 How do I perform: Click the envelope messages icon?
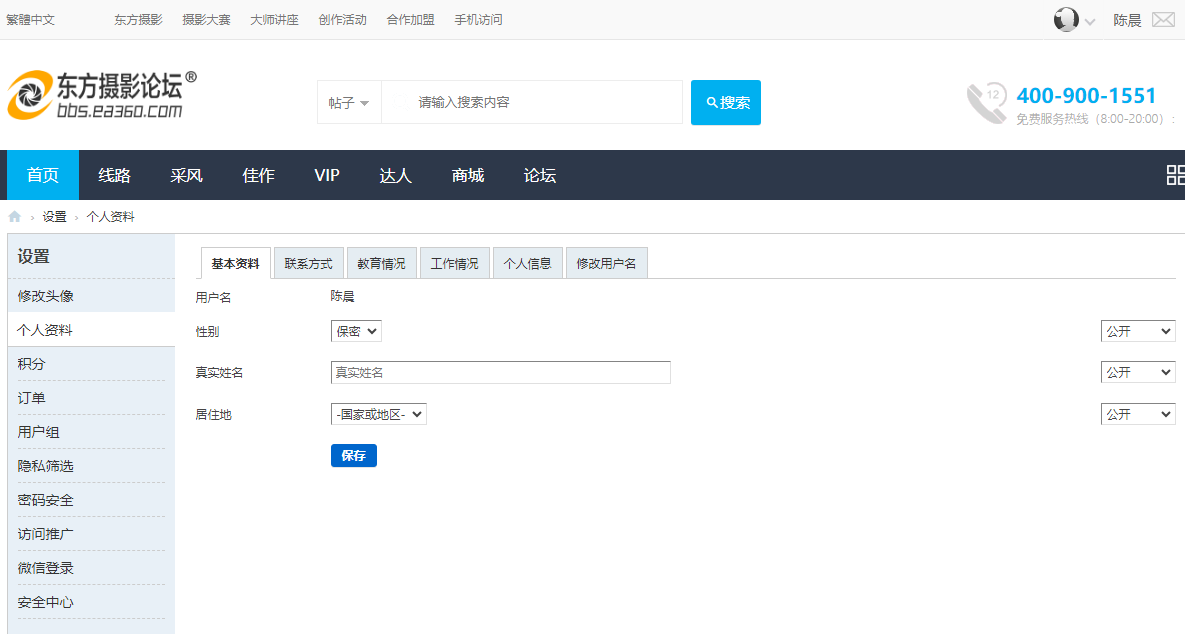tap(1163, 20)
